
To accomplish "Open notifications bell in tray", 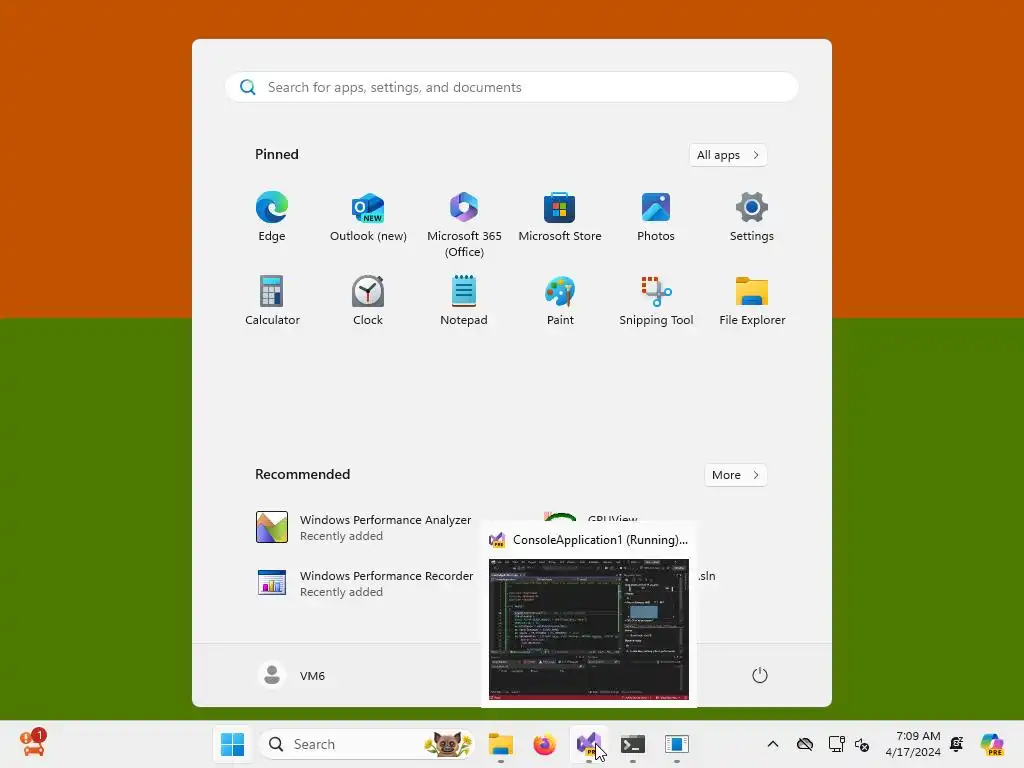I will coord(957,744).
